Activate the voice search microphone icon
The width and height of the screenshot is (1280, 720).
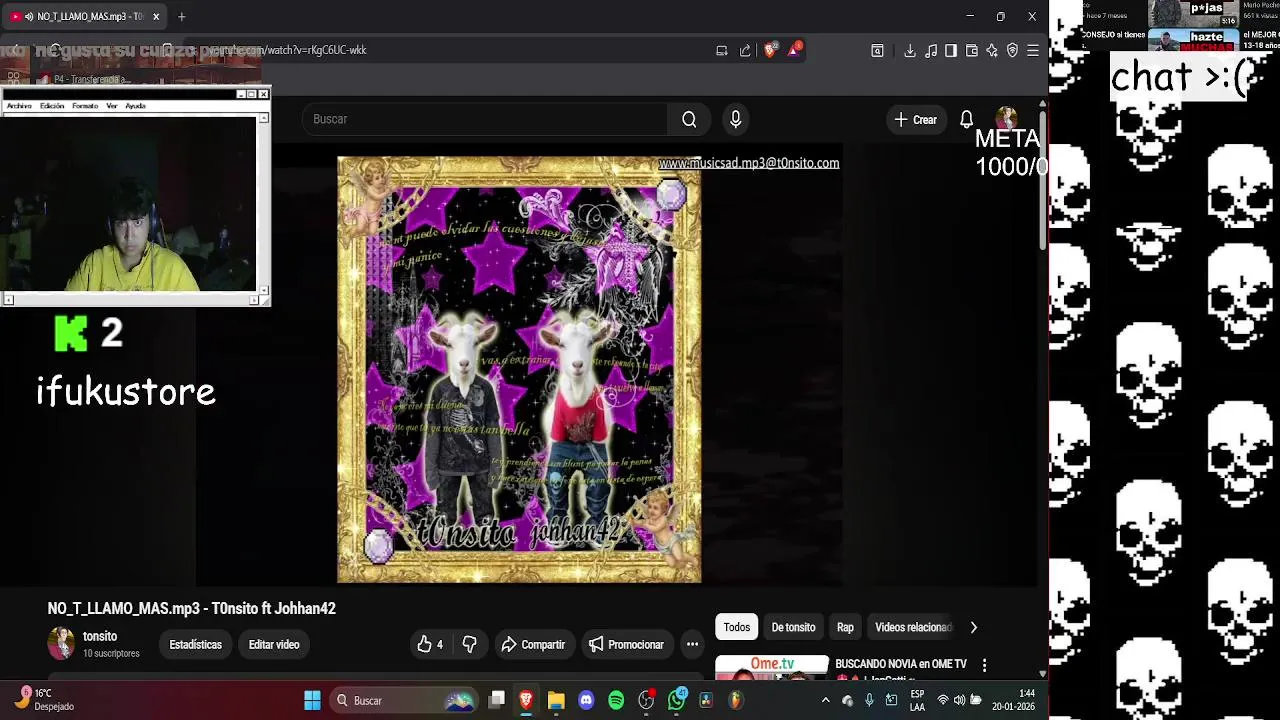736,119
